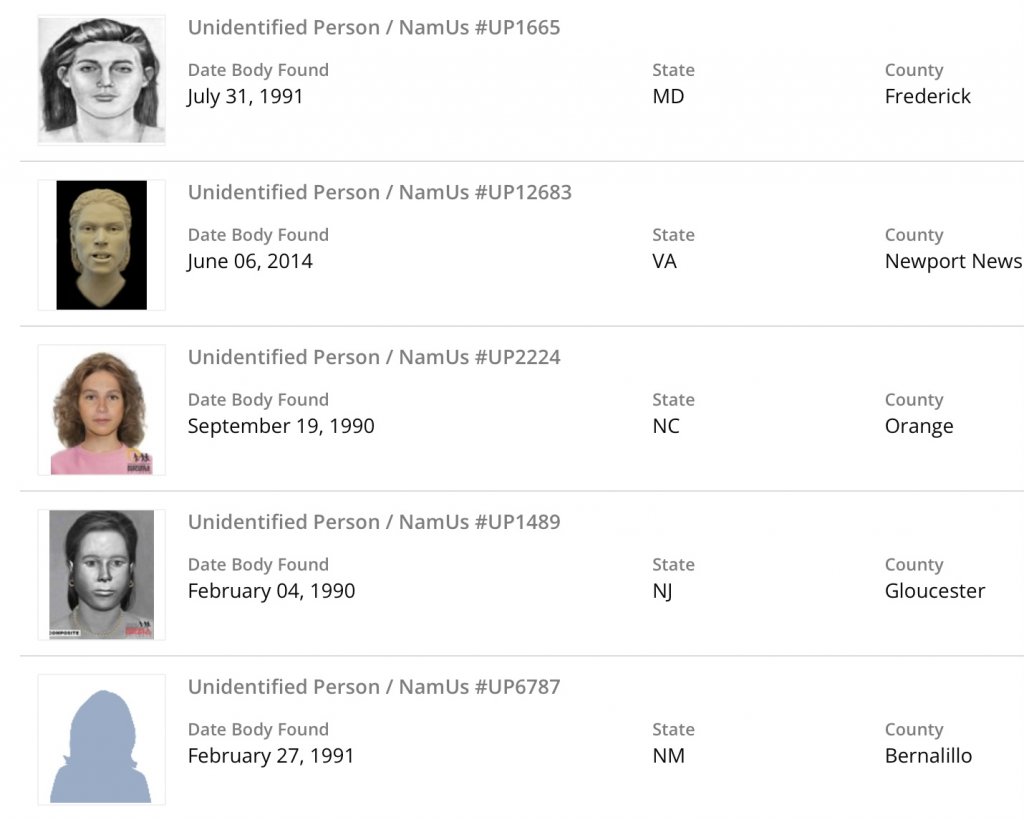Select the NJ state value
Screen dimensions: 1024x820
(663, 592)
